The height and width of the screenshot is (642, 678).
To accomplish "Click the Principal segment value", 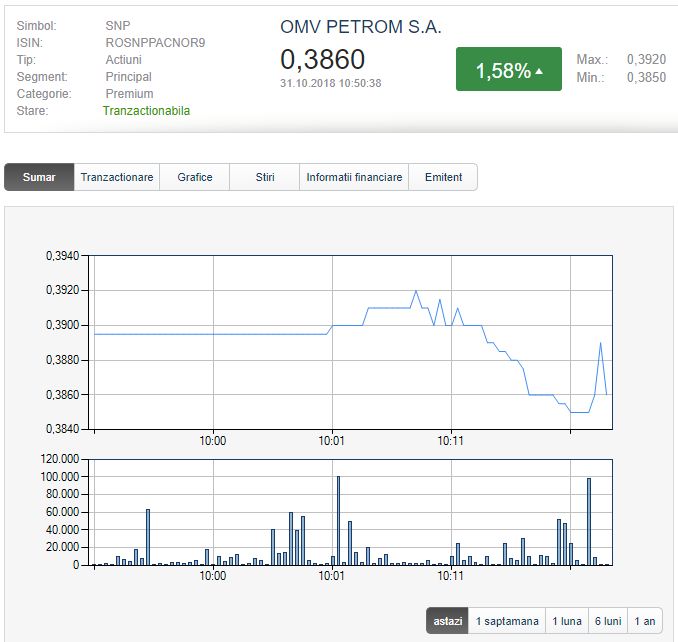I will [x=128, y=77].
